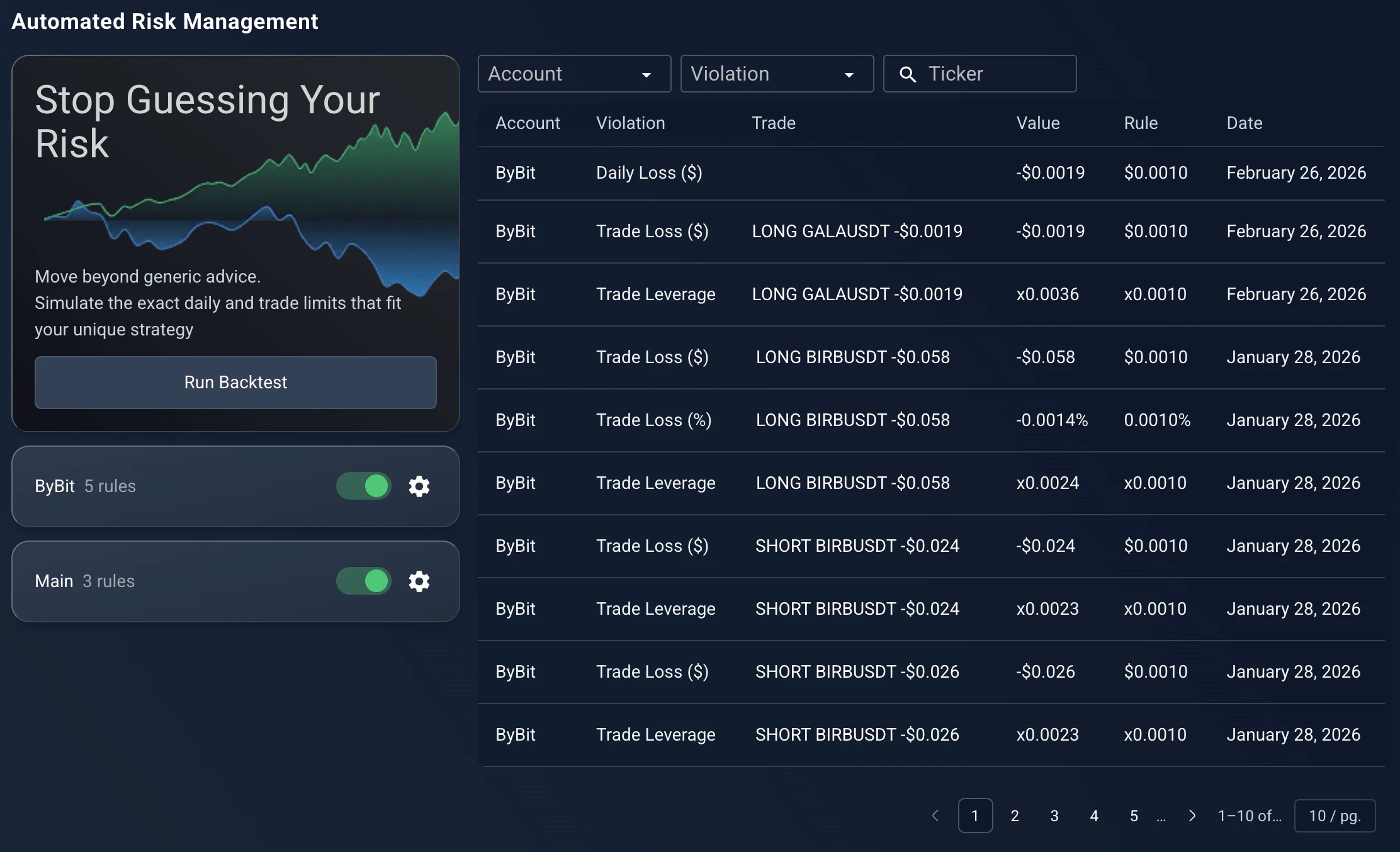Run Backtest button
The image size is (1400, 852).
coord(235,383)
